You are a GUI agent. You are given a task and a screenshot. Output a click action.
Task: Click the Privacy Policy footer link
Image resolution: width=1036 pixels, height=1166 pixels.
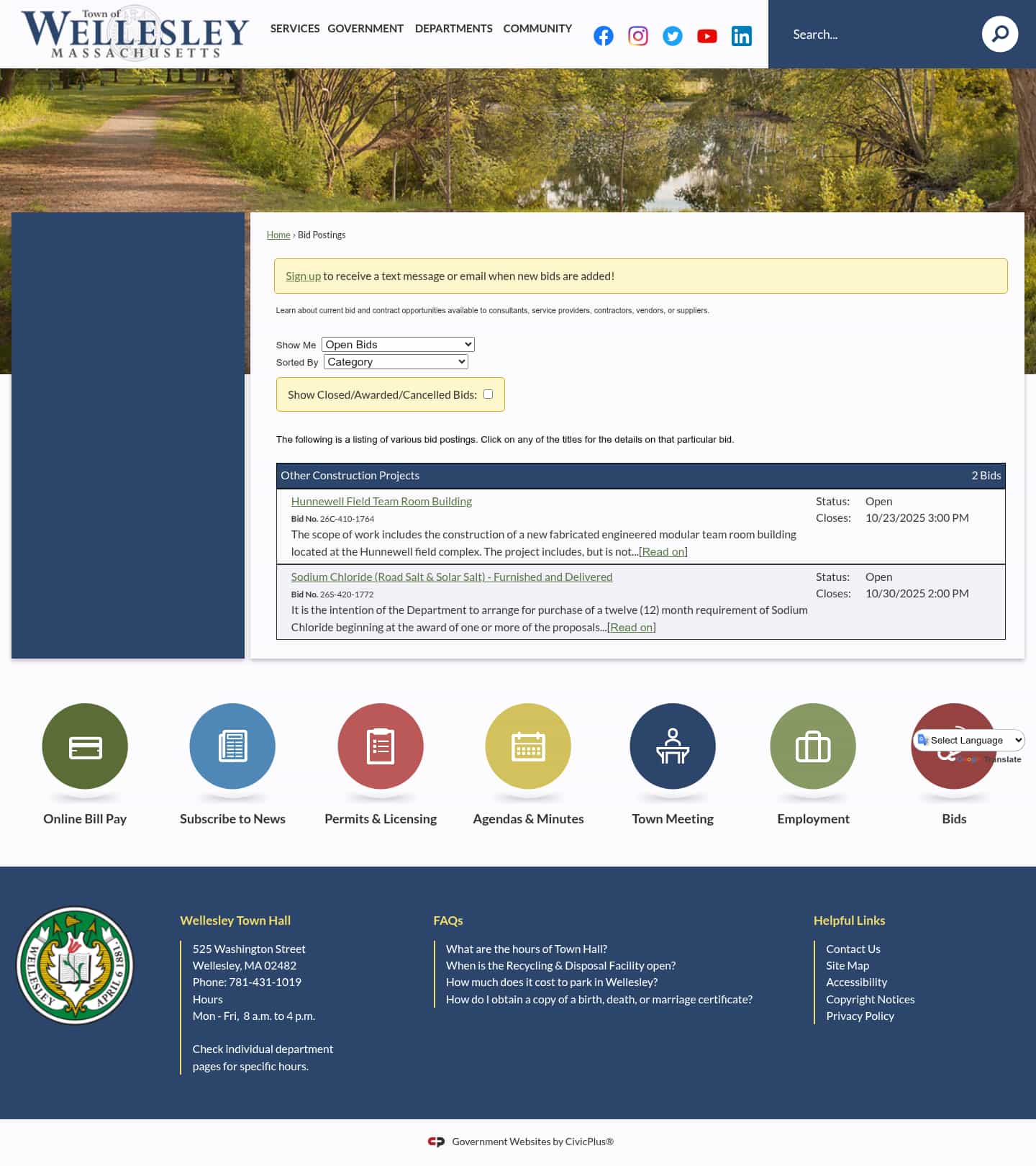[860, 1016]
